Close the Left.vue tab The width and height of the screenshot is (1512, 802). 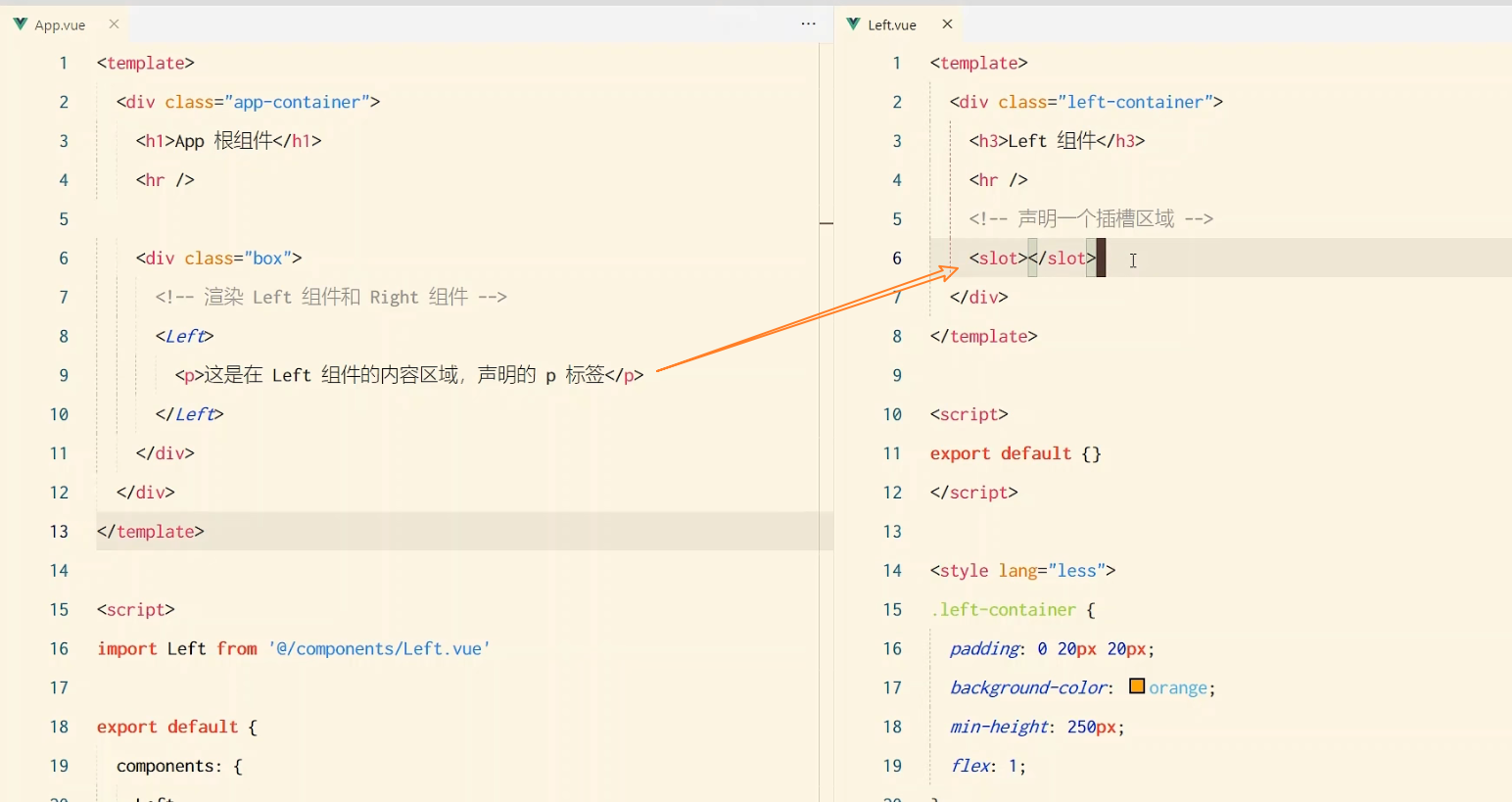point(947,24)
